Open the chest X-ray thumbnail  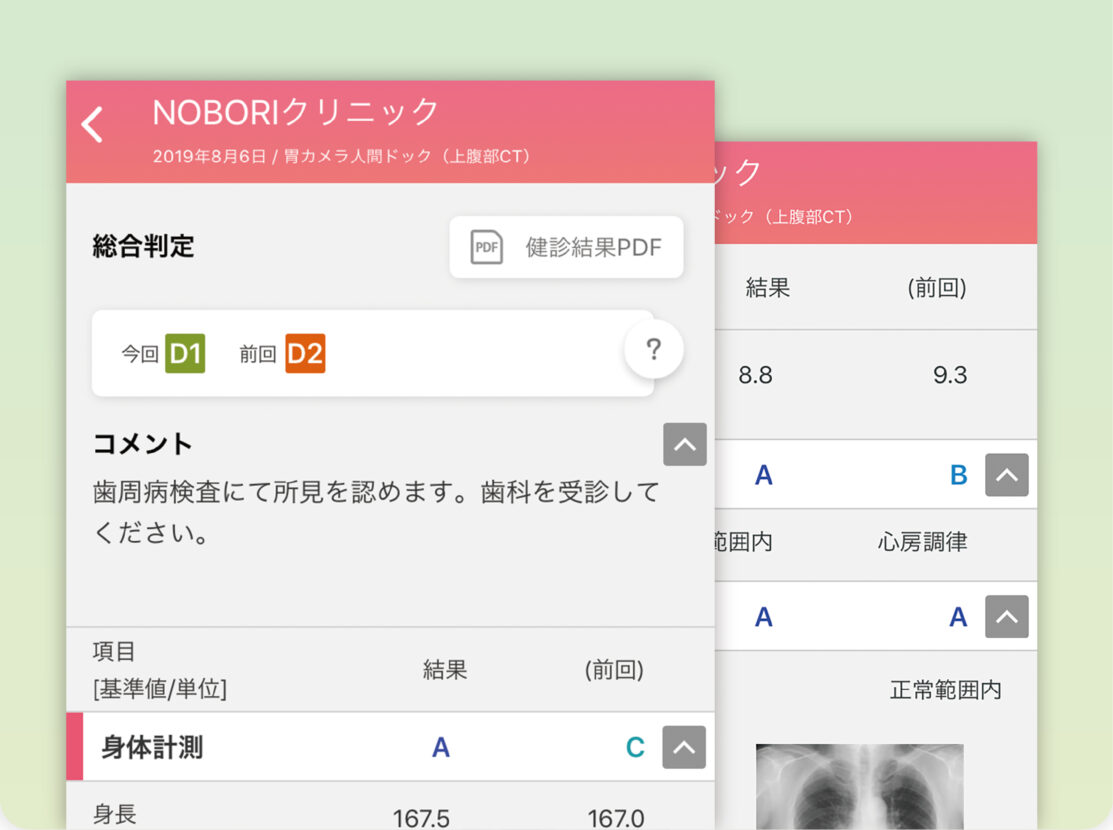click(x=859, y=785)
